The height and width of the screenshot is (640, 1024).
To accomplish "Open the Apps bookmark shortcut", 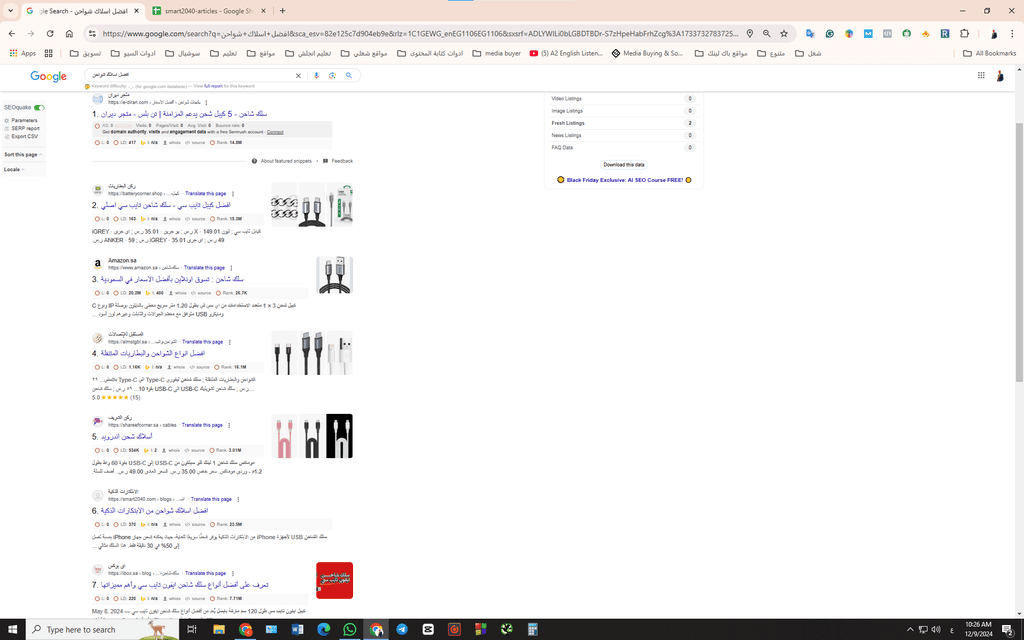I will tap(23, 54).
